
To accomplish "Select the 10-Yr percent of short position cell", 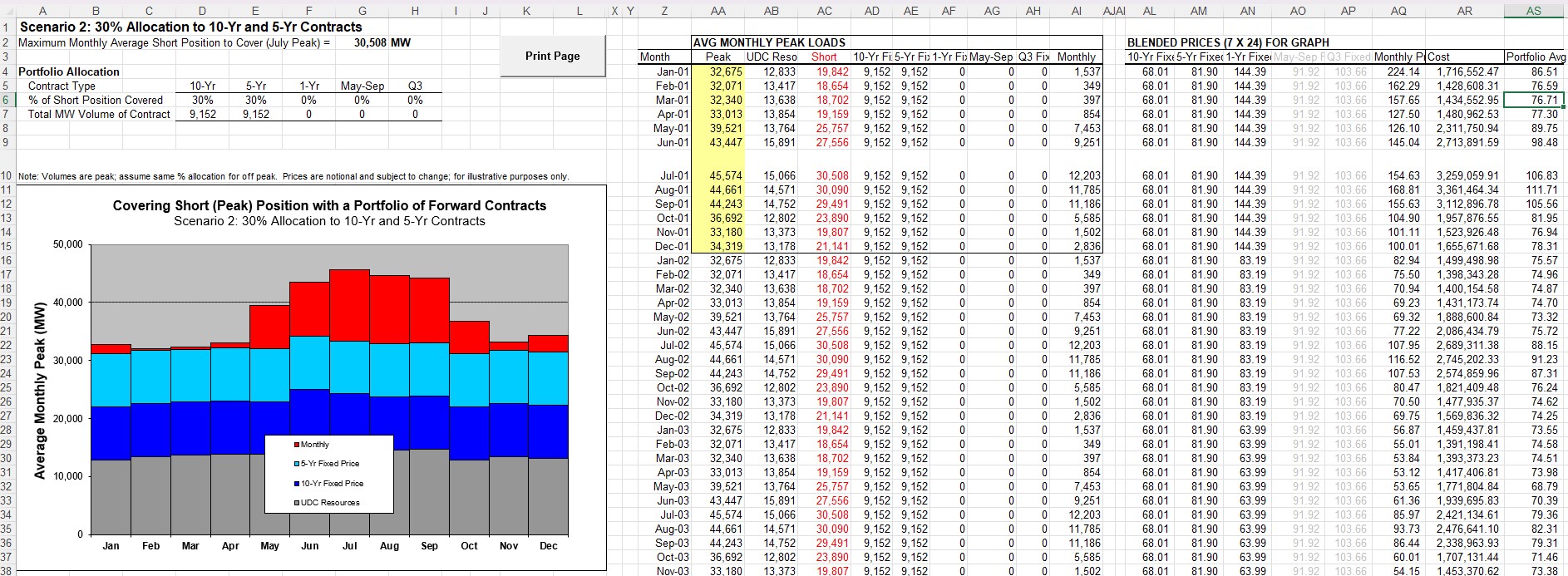I will coord(202,100).
